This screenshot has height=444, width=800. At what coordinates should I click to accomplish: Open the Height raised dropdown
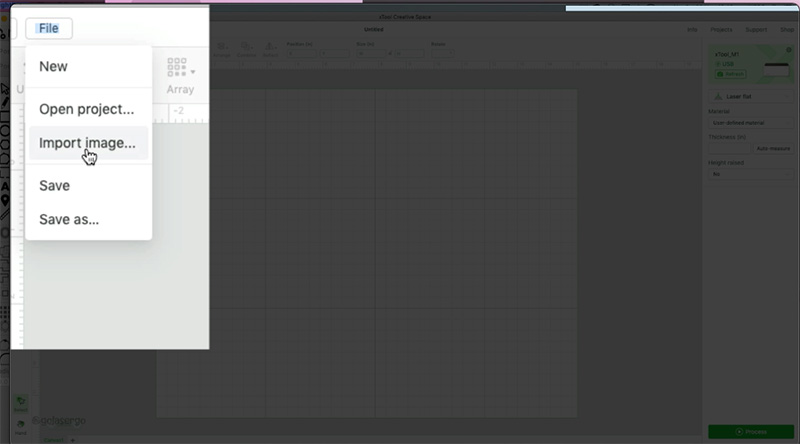click(750, 174)
